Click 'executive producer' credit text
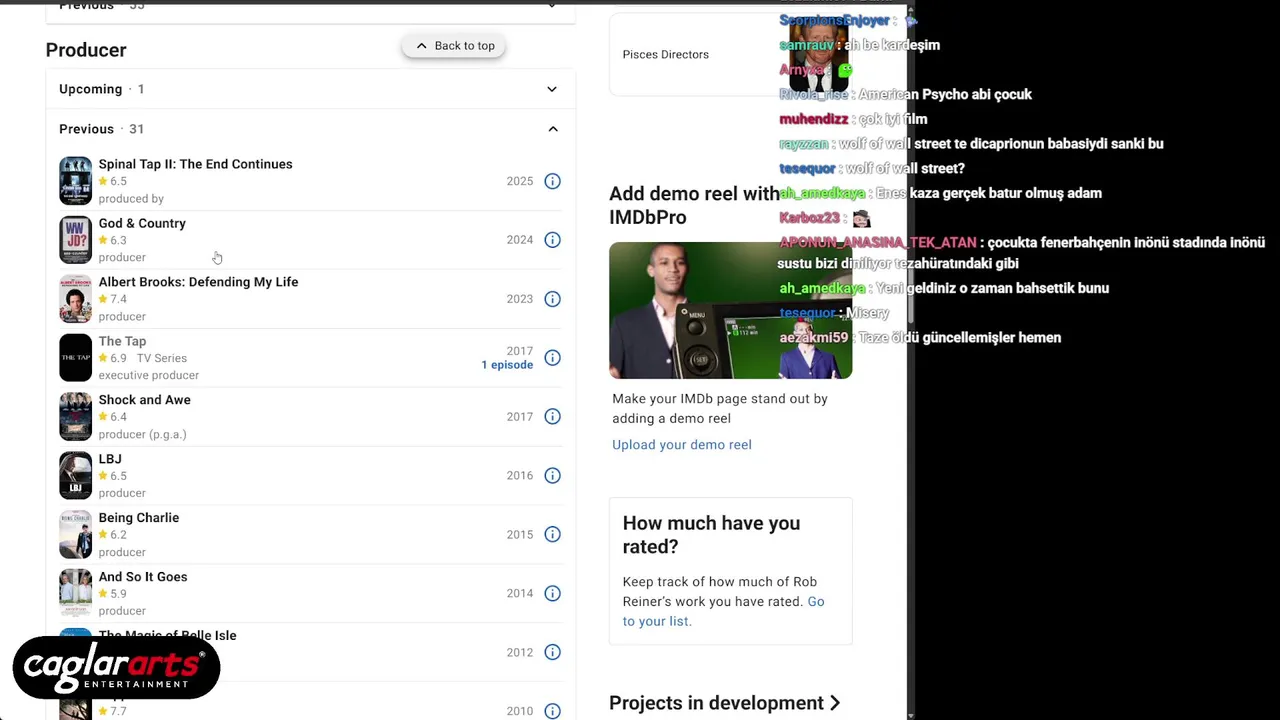Screen dimensions: 1280x720 [x=149, y=375]
